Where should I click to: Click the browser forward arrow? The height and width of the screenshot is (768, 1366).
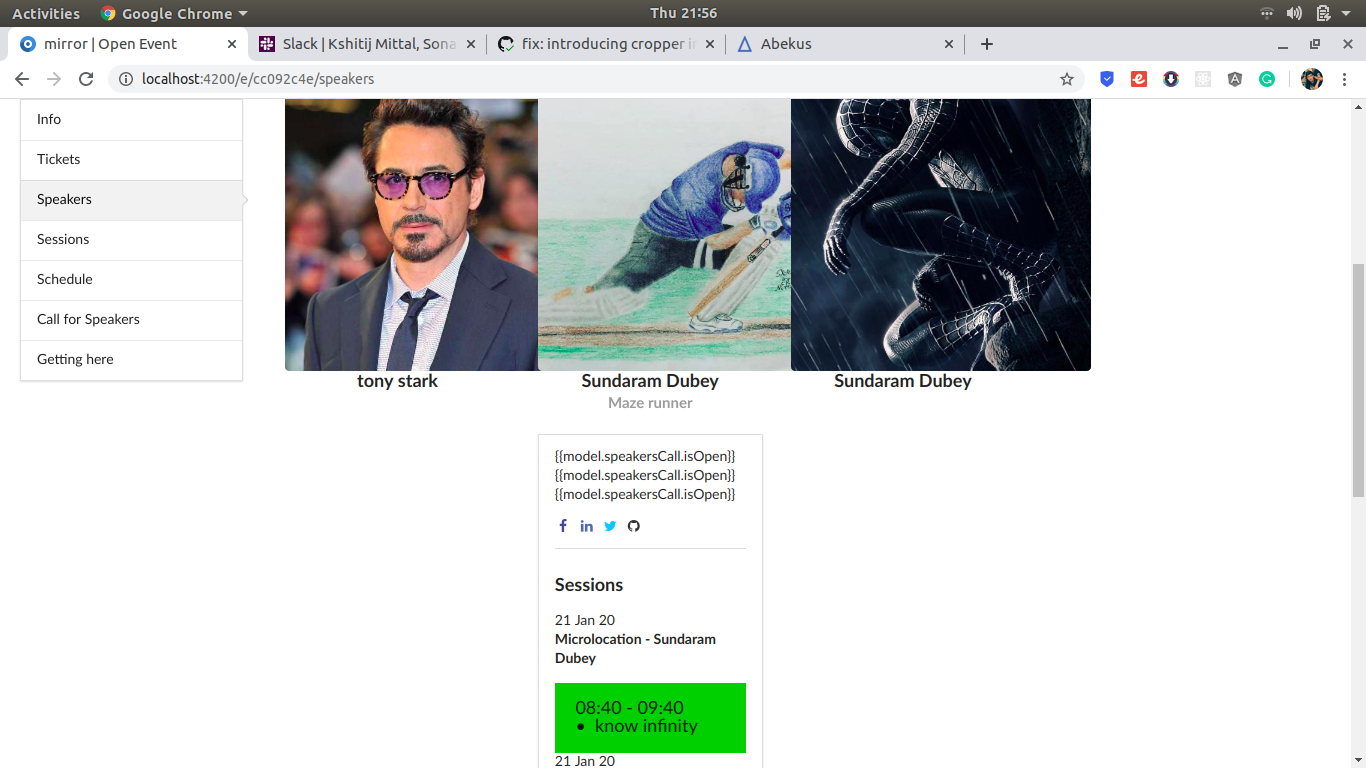[54, 79]
